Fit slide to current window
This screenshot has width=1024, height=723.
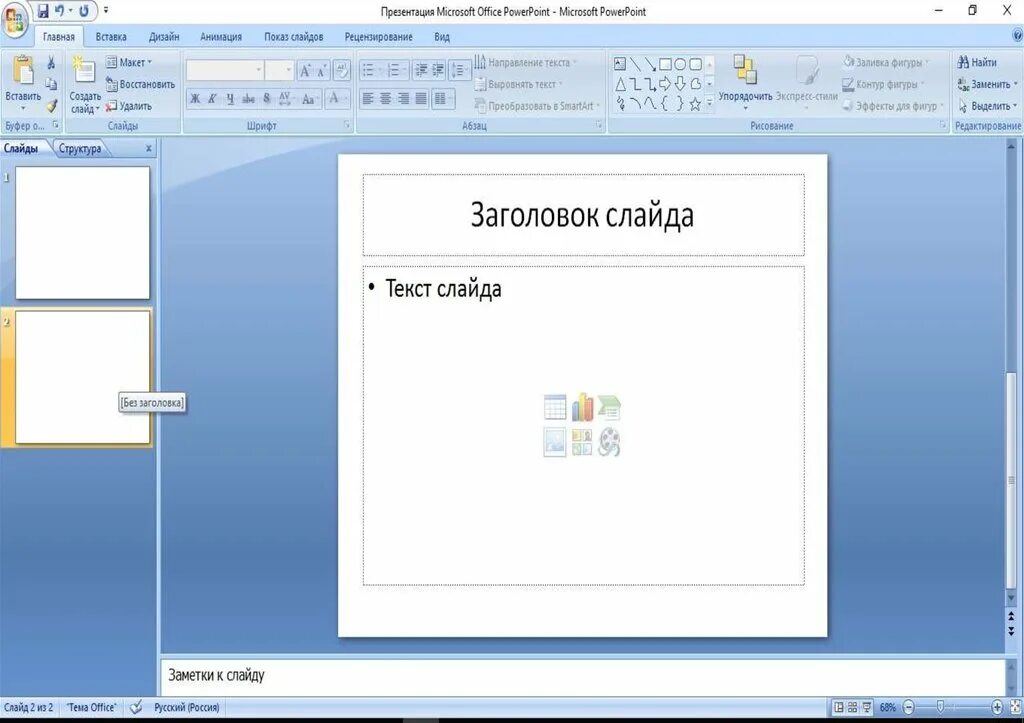(1016, 707)
